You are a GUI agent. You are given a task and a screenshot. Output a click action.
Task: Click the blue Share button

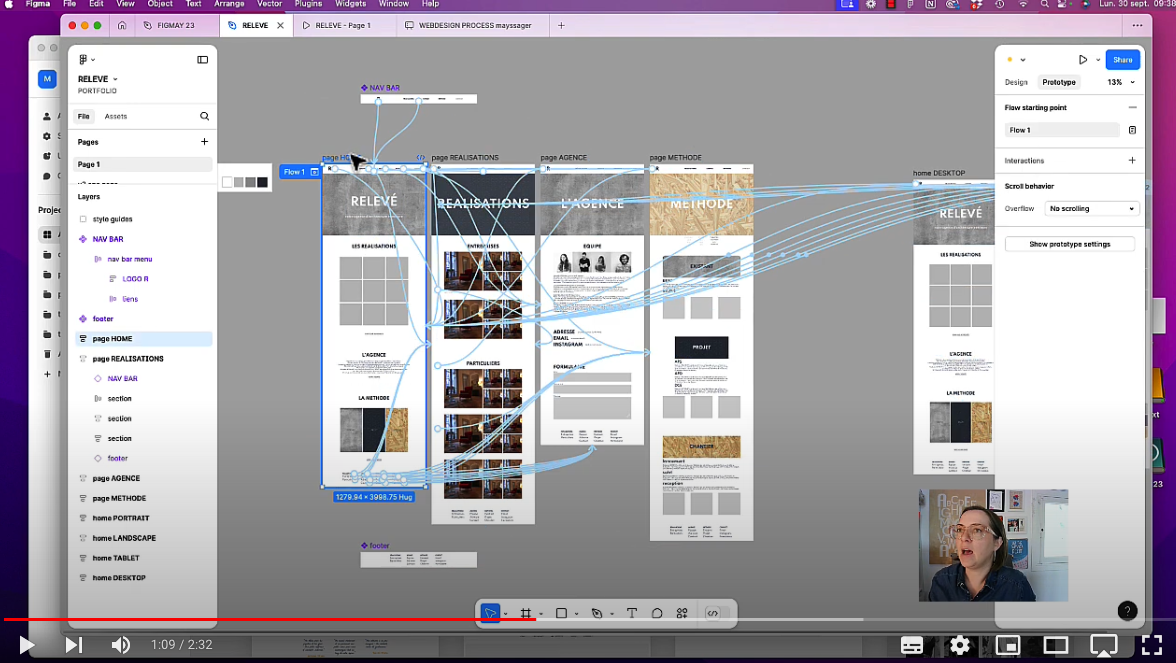(1122, 60)
